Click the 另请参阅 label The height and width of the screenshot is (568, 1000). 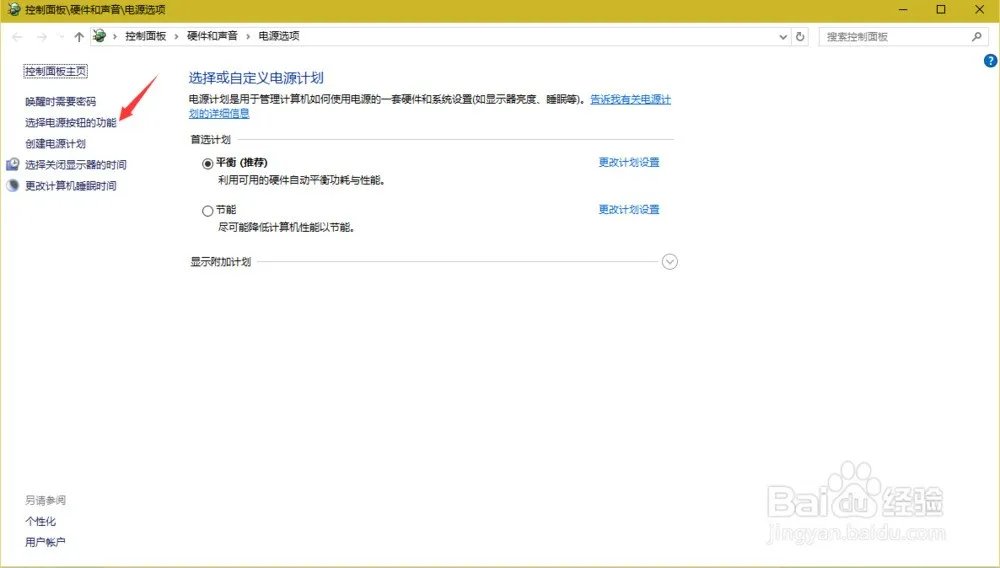(x=45, y=500)
